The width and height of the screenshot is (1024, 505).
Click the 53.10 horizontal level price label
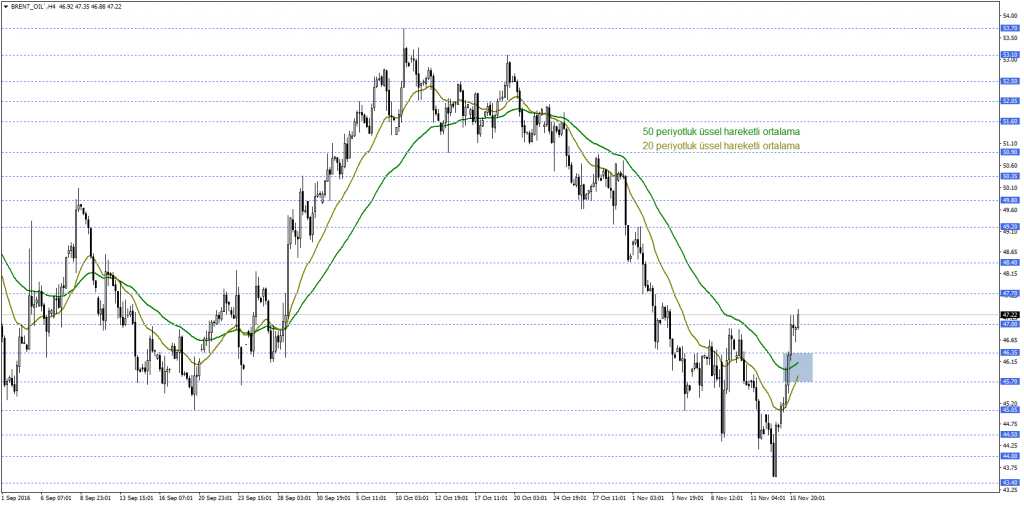1010,54
